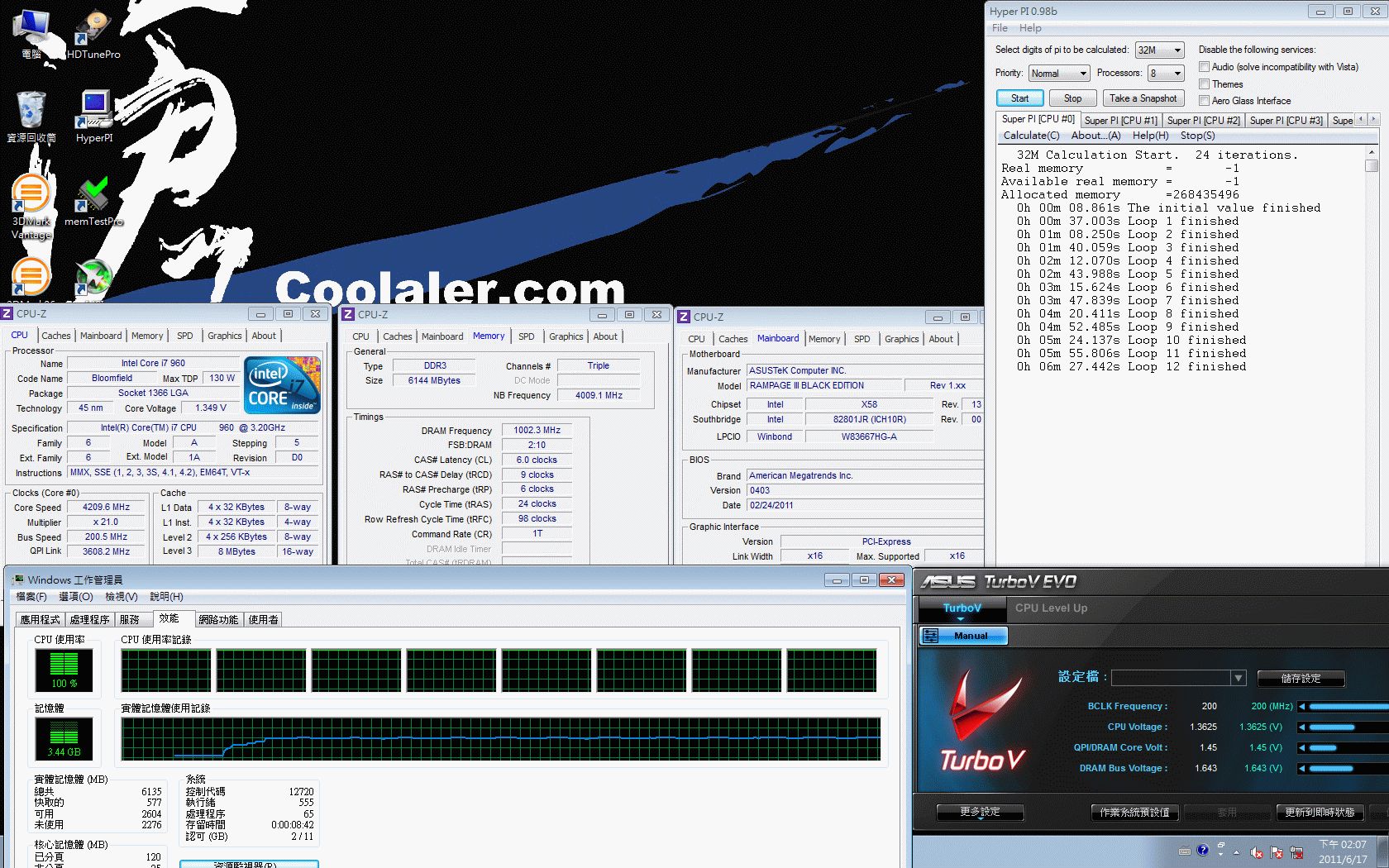This screenshot has height=868, width=1389.
Task: Switch to the Super PI [CPU #3] tab
Action: [1286, 121]
